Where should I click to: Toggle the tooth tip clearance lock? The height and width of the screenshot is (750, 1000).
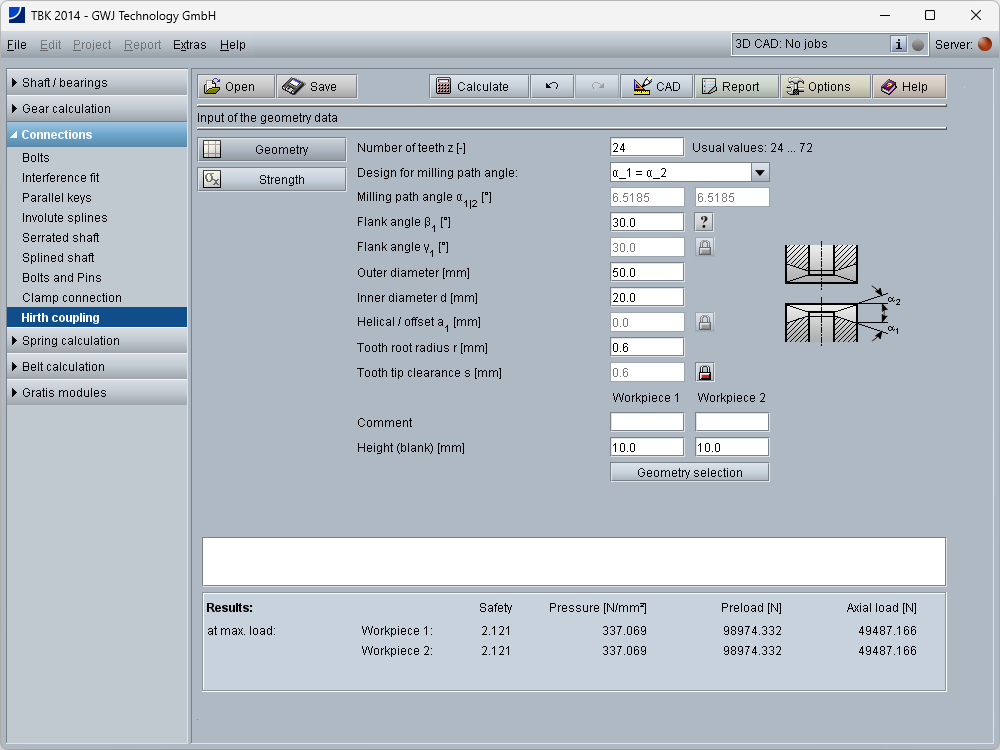pyautogui.click(x=705, y=373)
